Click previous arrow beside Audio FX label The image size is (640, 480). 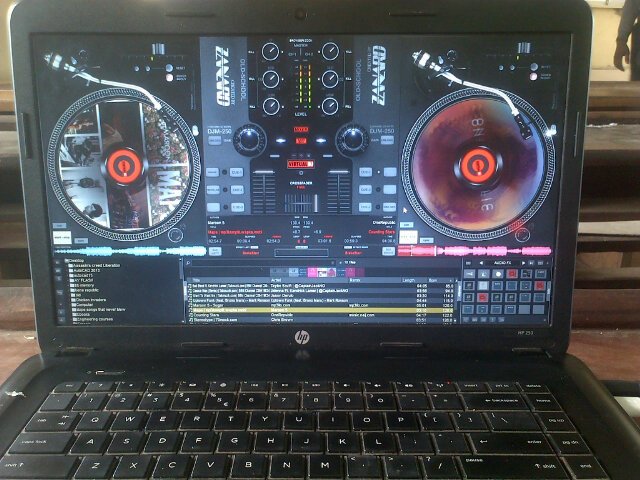tap(481, 263)
